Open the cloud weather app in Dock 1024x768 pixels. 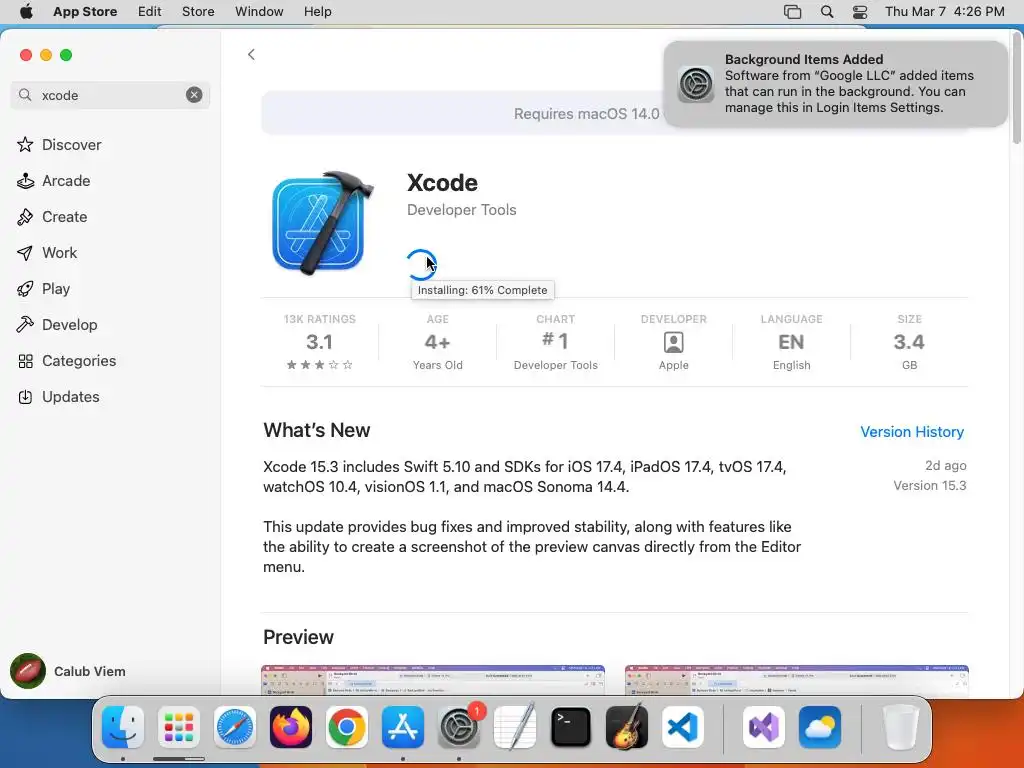pyautogui.click(x=820, y=727)
